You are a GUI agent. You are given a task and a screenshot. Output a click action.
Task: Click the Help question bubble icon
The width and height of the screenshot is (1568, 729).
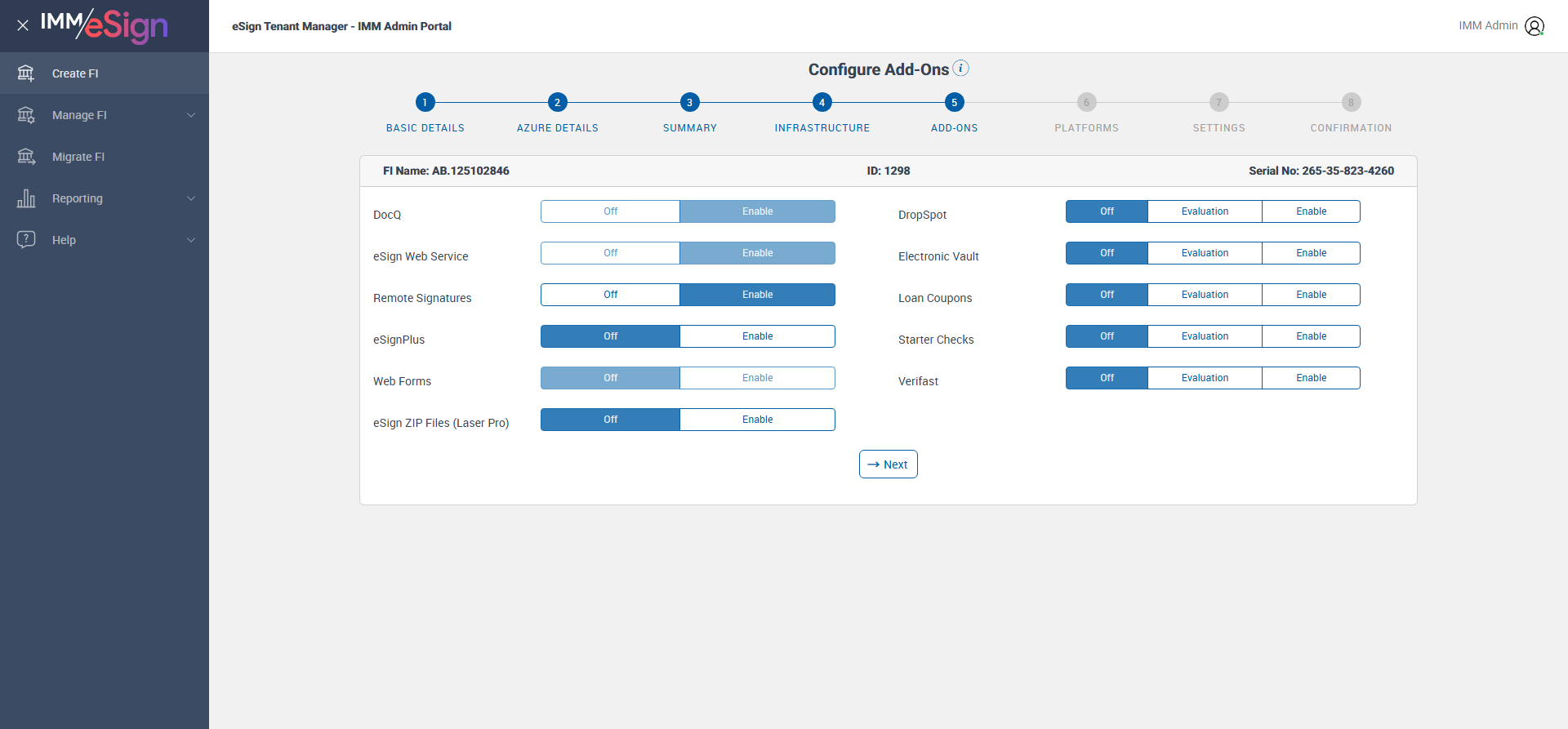[x=26, y=240]
